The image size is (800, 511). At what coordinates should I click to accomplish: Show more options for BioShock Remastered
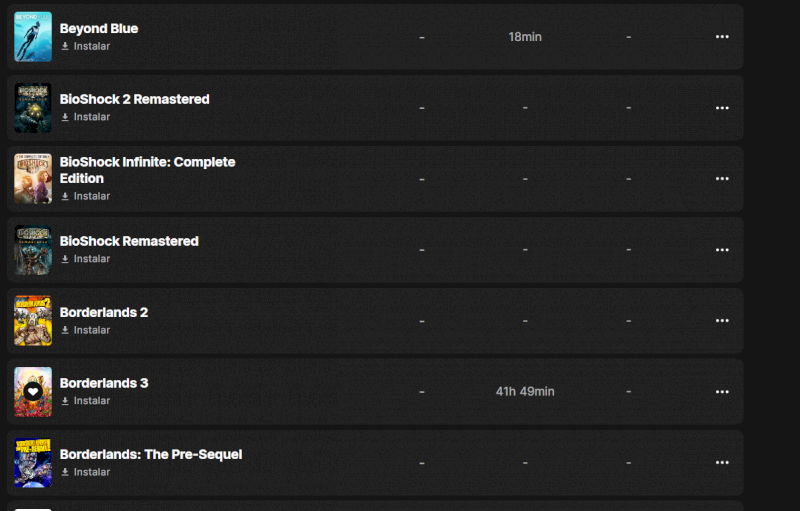point(722,250)
